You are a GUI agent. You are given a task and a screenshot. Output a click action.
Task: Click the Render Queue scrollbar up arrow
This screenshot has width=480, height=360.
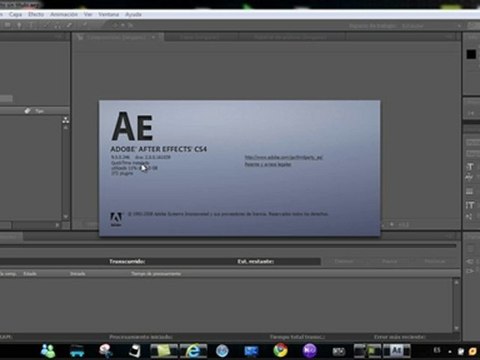click(456, 282)
